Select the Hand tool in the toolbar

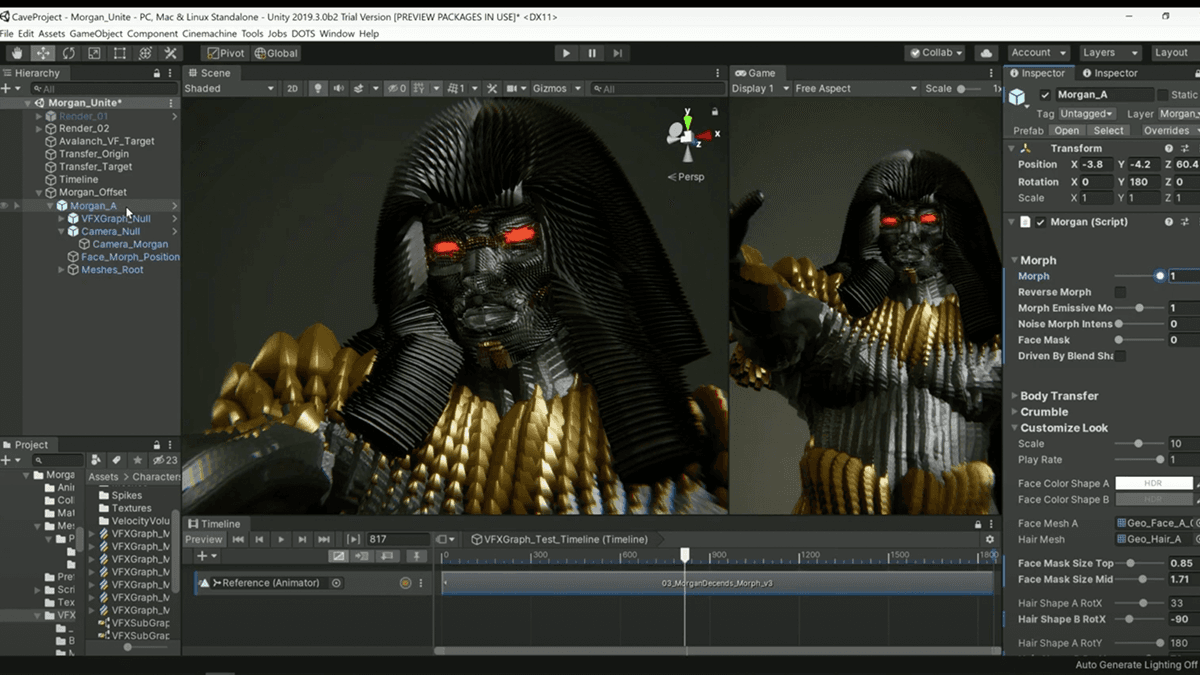(17, 52)
